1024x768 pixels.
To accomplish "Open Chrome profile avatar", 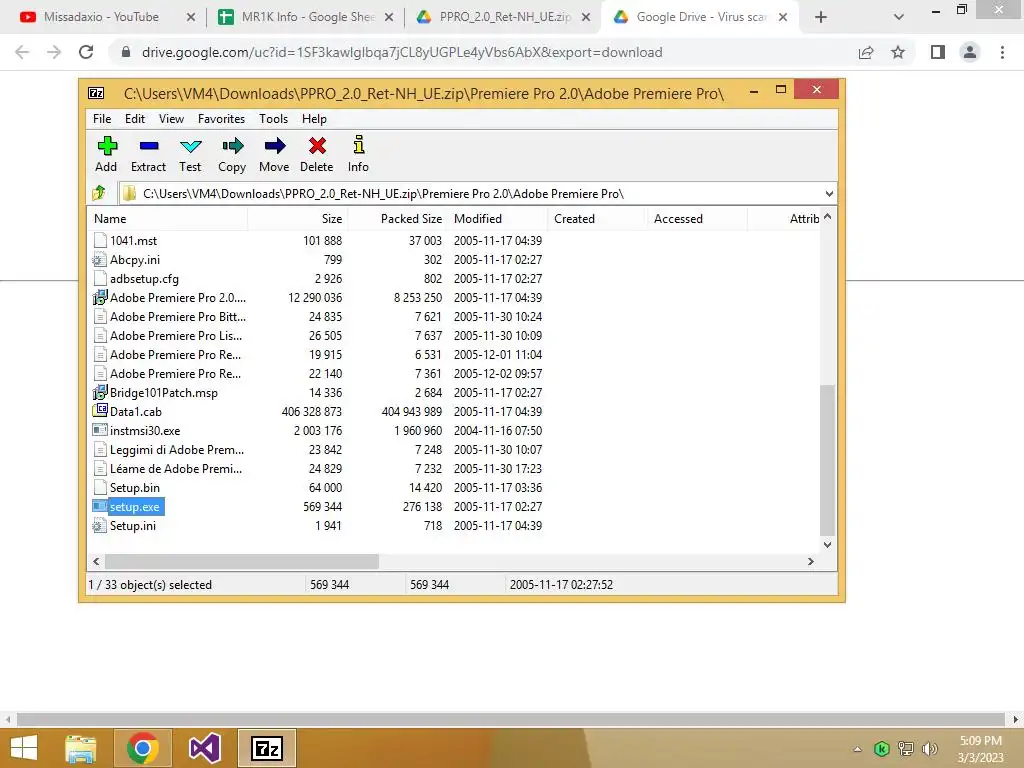I will tap(970, 52).
